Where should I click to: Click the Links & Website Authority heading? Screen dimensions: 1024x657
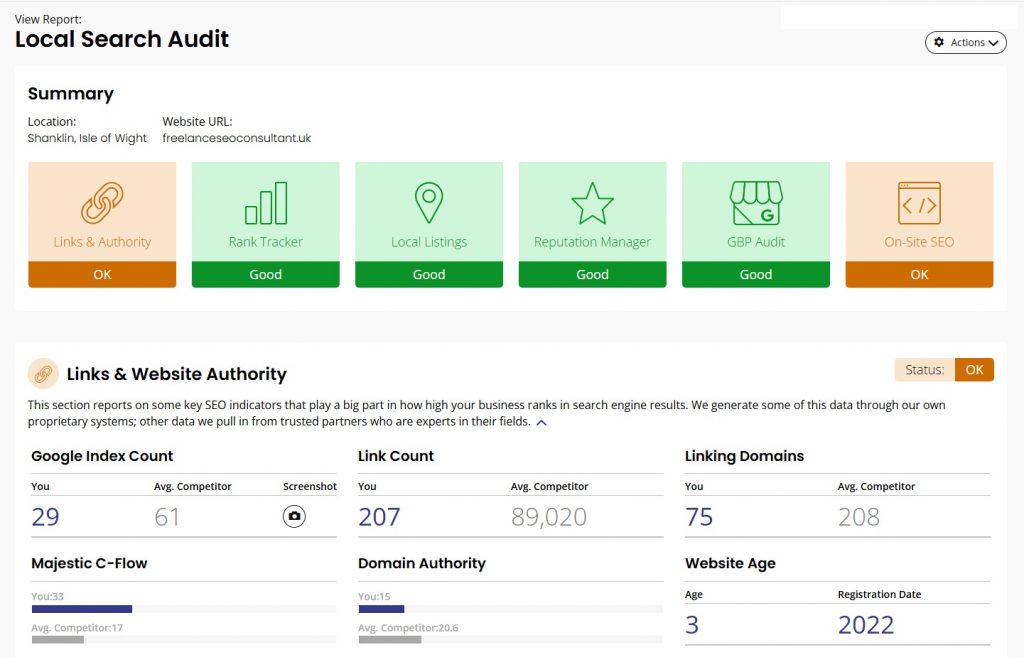[x=176, y=374]
